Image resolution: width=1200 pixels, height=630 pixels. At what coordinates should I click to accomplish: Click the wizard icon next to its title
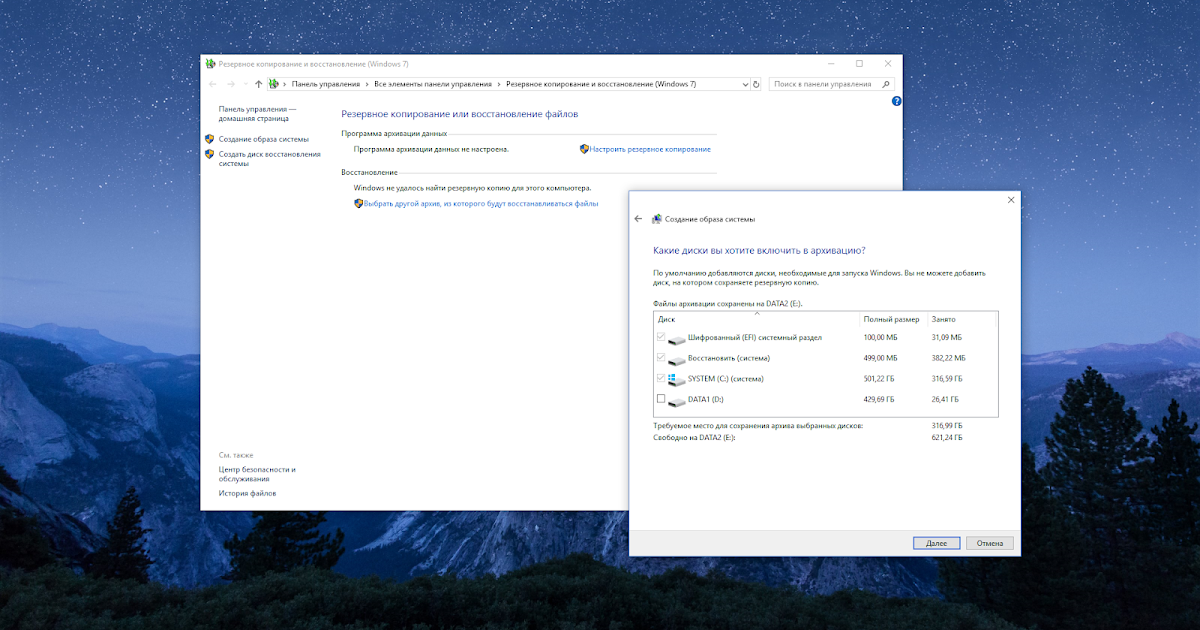tap(657, 218)
